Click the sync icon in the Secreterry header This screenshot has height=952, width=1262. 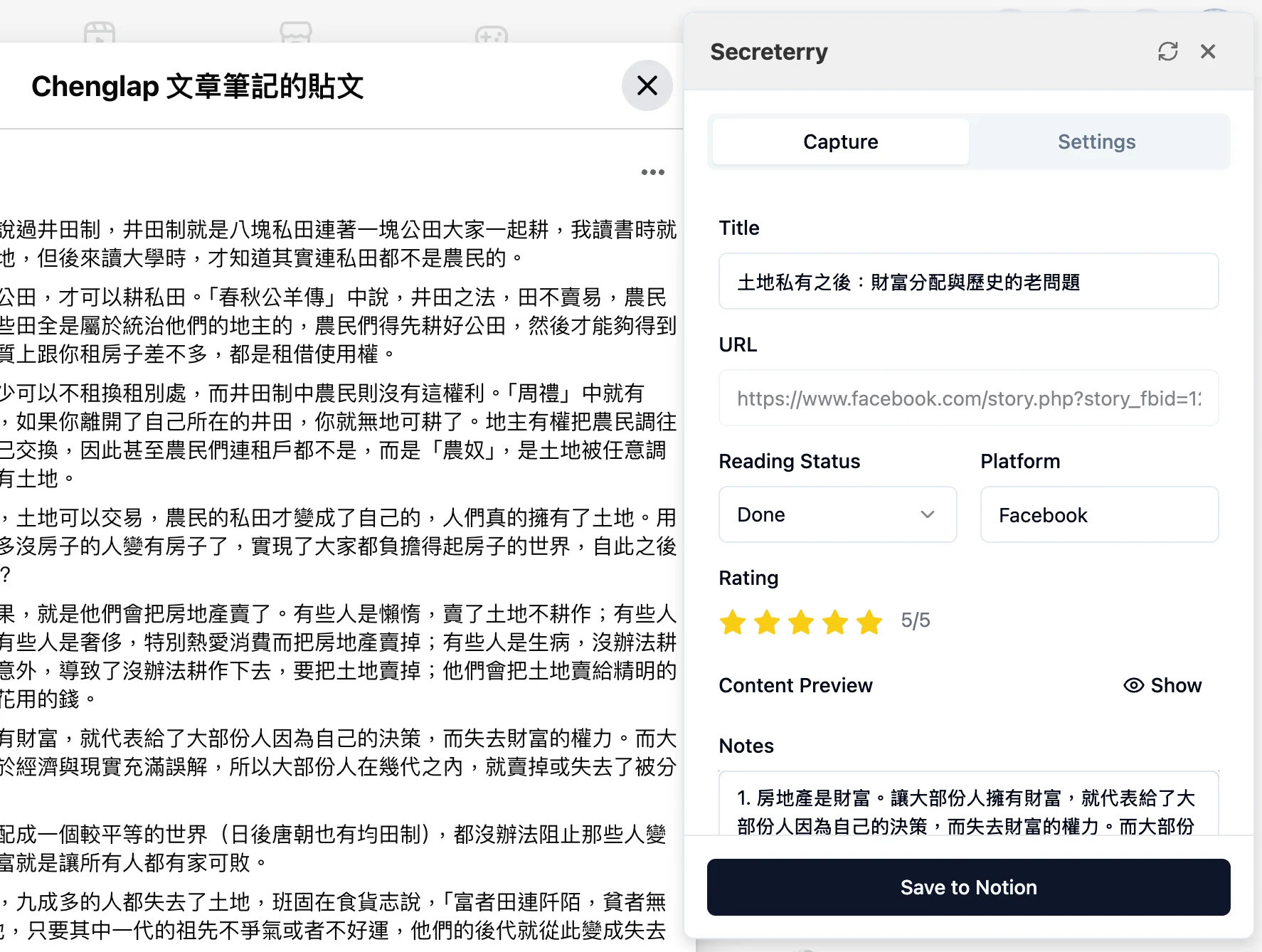tap(1169, 51)
